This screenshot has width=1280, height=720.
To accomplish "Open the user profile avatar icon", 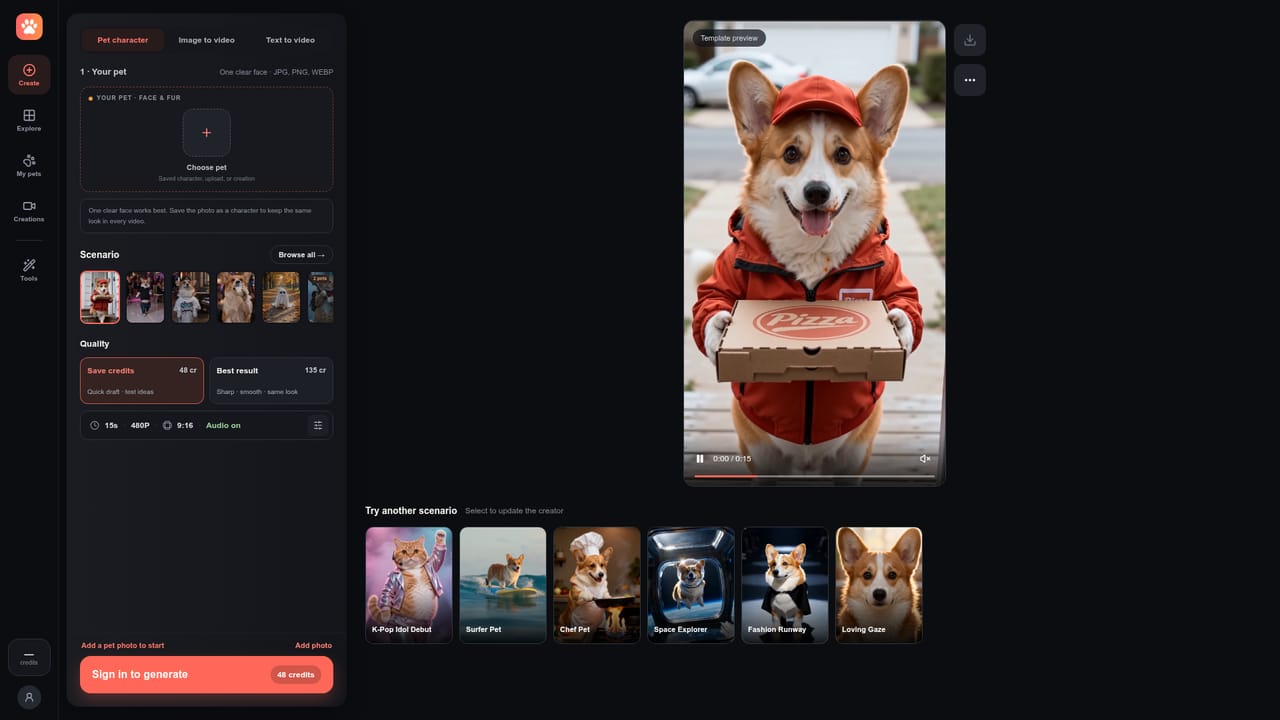I will 29,697.
